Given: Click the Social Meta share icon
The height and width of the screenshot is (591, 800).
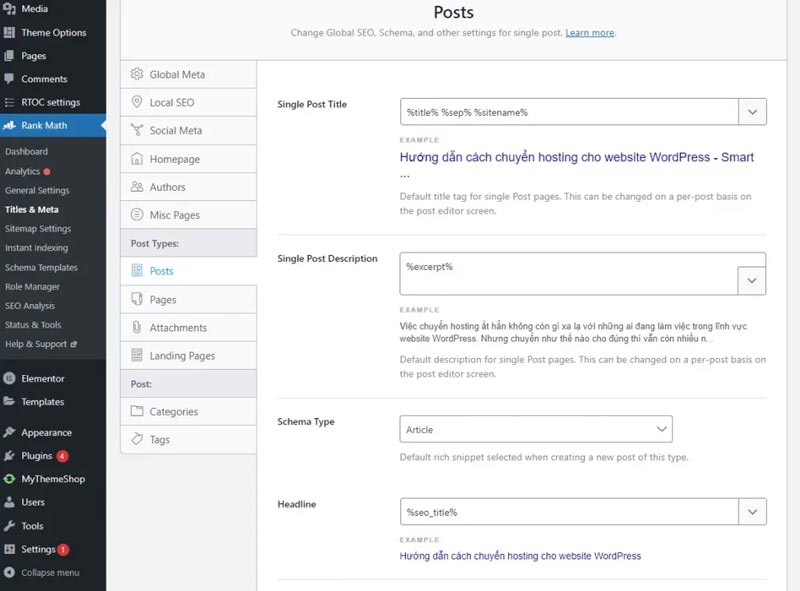Looking at the screenshot, I should (x=137, y=131).
